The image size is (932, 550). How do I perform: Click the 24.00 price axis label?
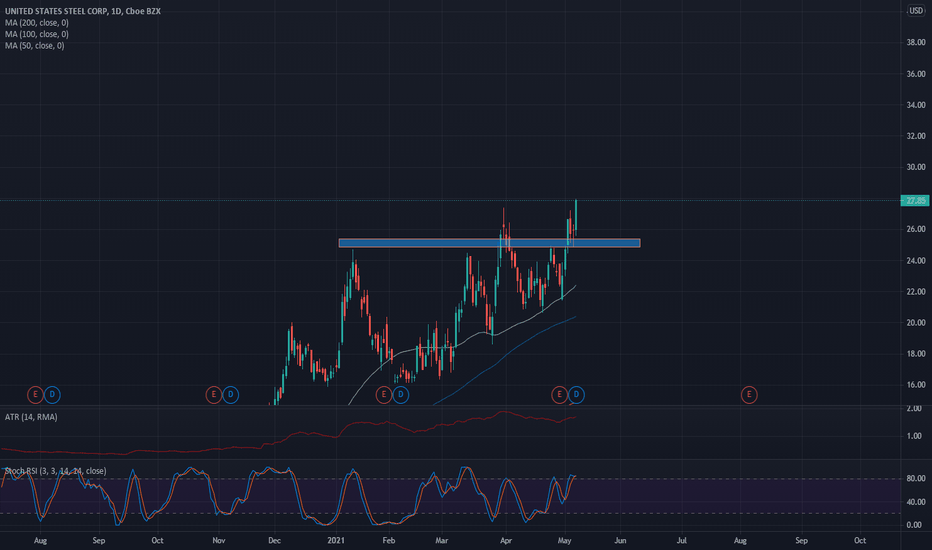(916, 260)
